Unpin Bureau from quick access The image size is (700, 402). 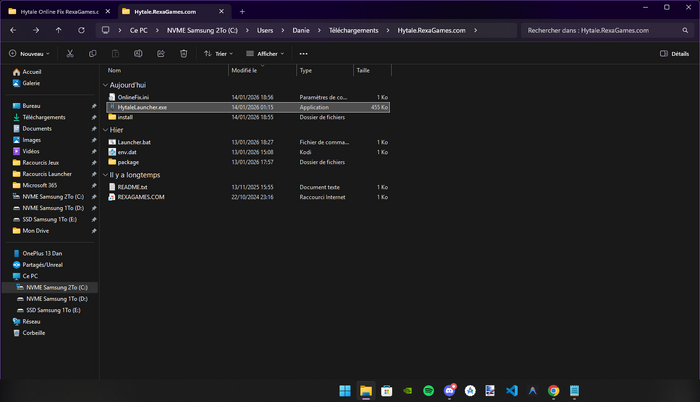(94, 106)
